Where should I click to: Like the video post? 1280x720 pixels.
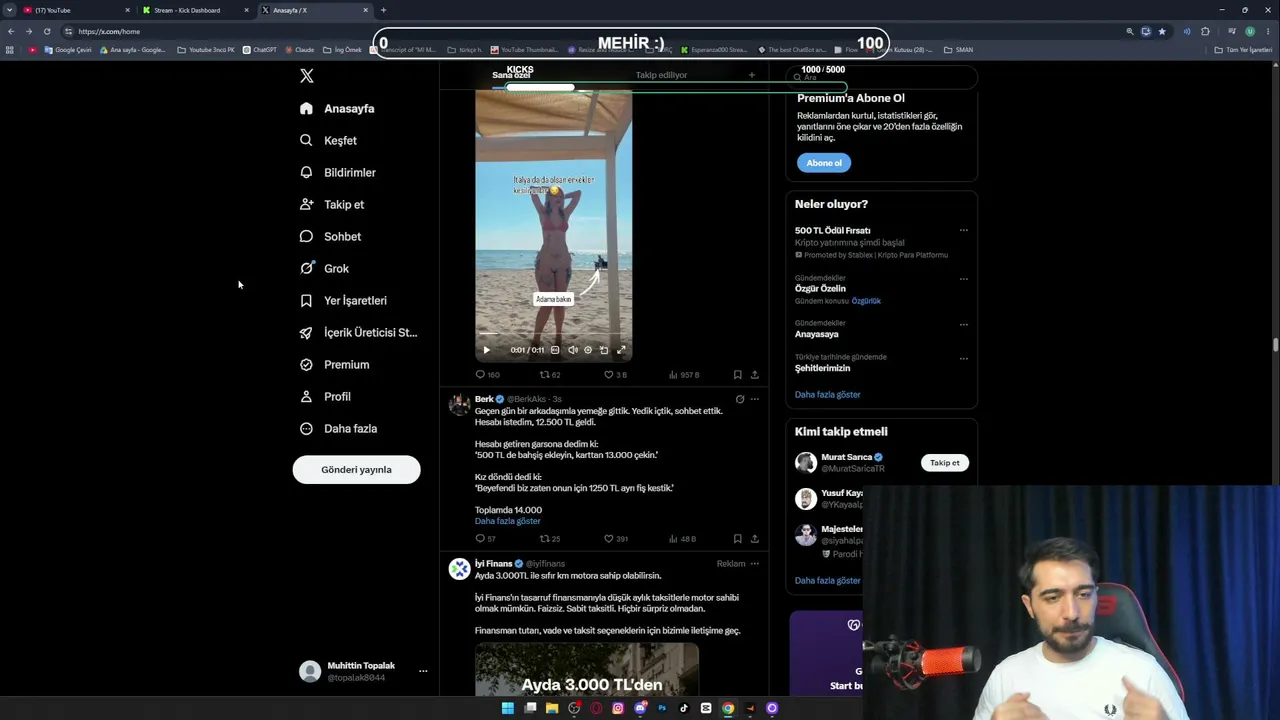click(x=615, y=375)
